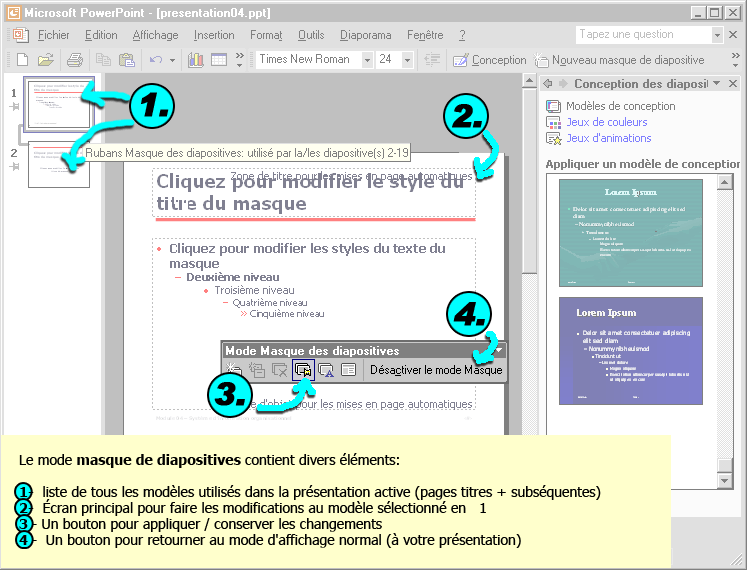Apply the purple Lorem Ipsum design template

pos(631,351)
